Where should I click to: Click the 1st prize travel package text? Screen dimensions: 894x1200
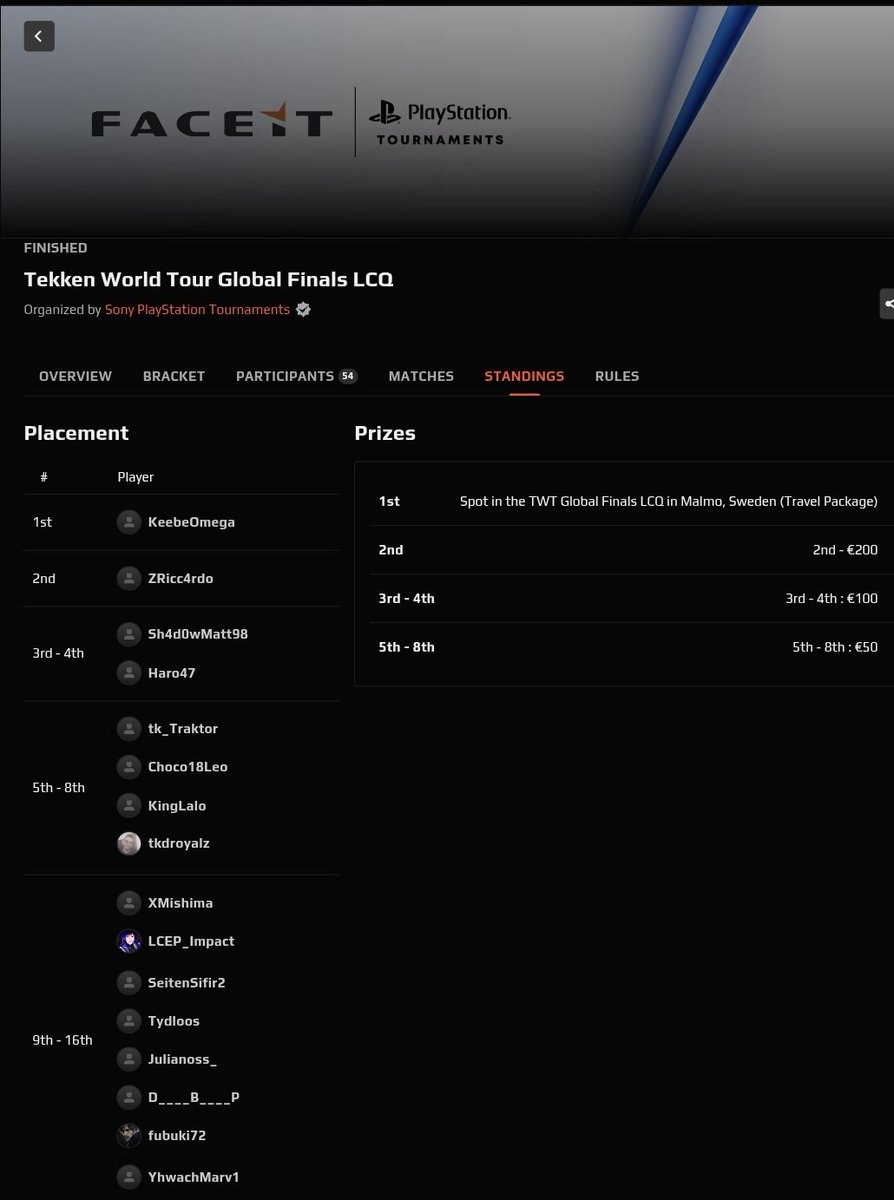[668, 501]
